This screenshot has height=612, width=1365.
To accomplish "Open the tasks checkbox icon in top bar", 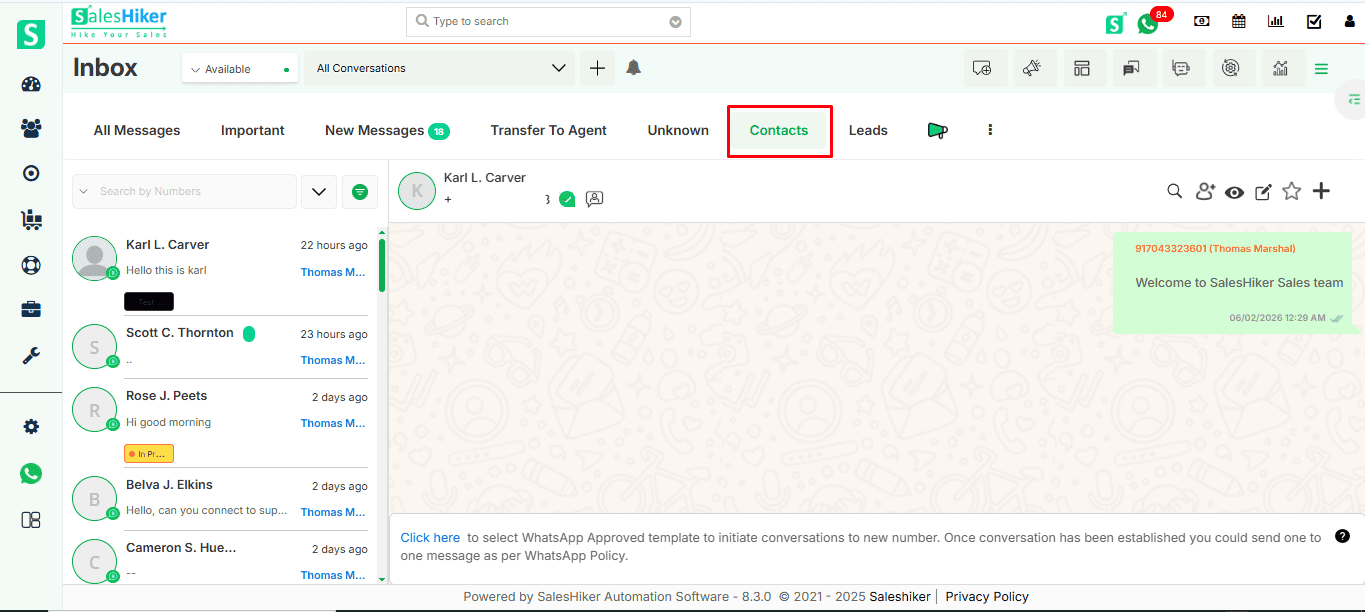I will (1314, 21).
